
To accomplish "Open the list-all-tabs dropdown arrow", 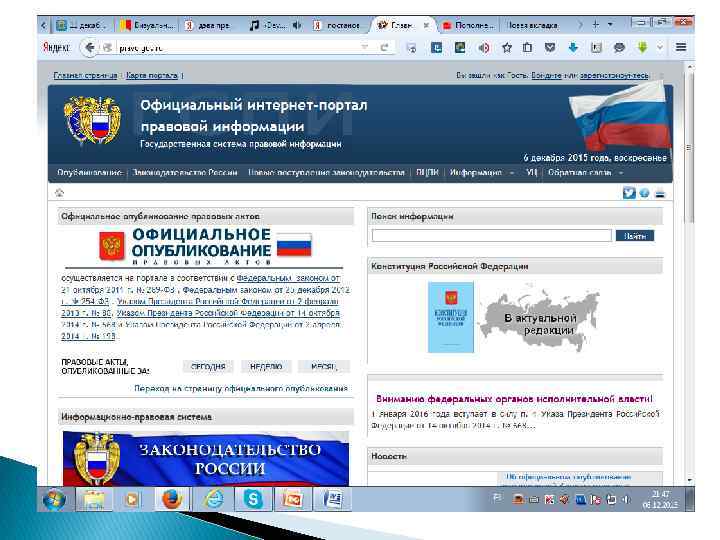I will coord(610,25).
